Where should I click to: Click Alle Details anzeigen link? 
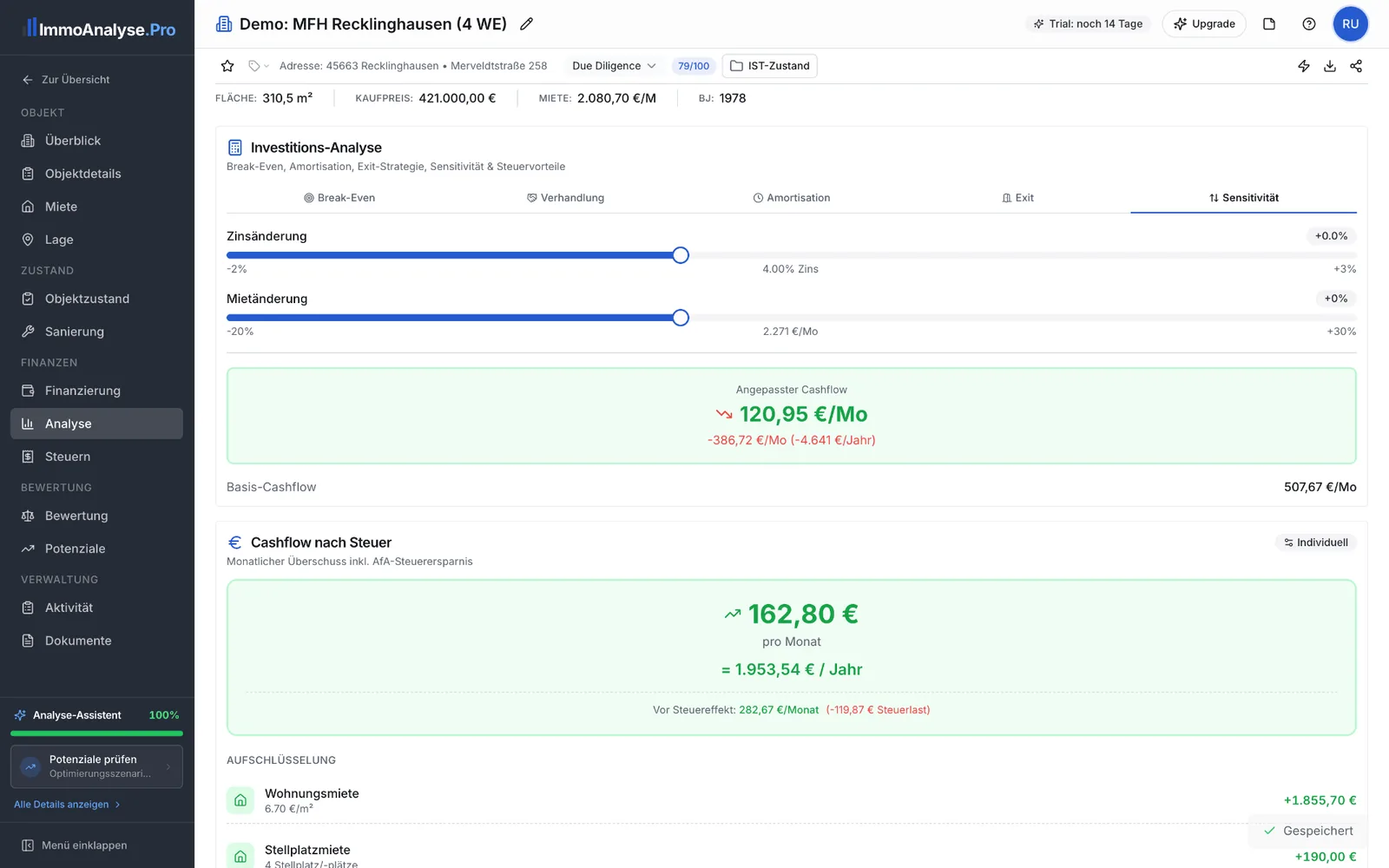click(67, 805)
